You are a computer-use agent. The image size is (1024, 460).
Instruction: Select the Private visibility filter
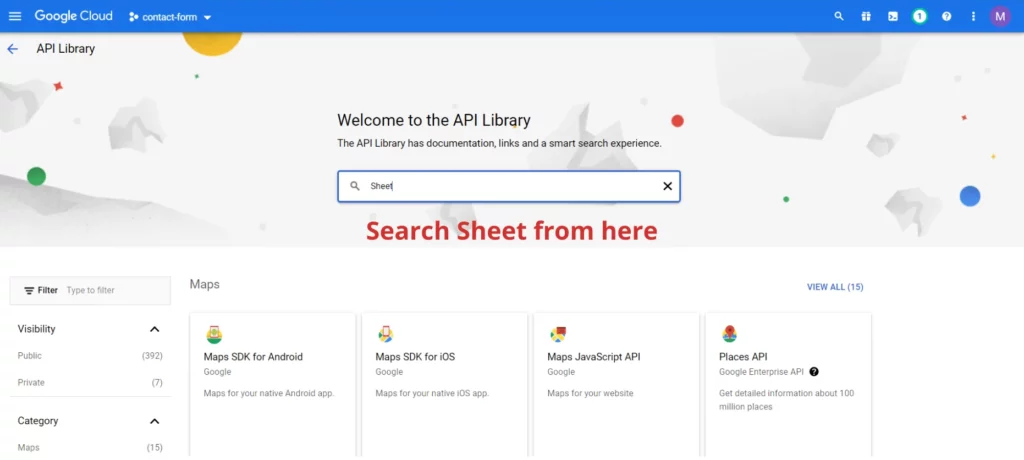pyautogui.click(x=31, y=382)
